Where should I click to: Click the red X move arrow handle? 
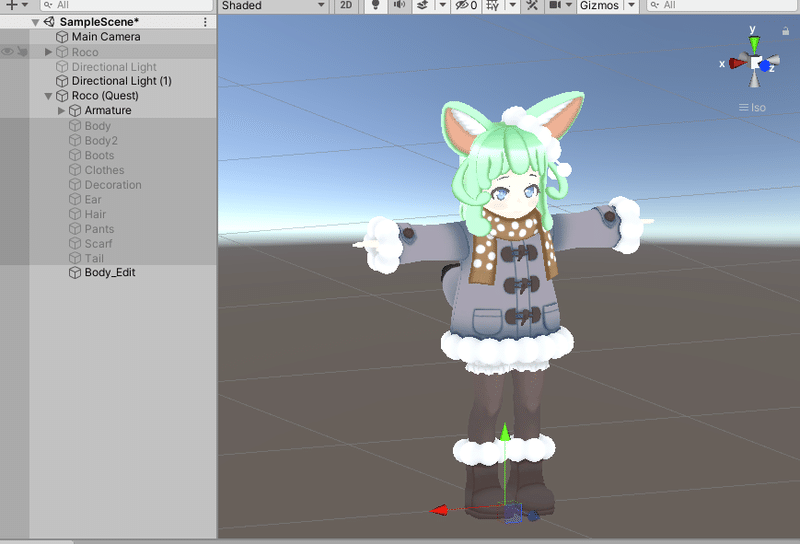tap(439, 510)
